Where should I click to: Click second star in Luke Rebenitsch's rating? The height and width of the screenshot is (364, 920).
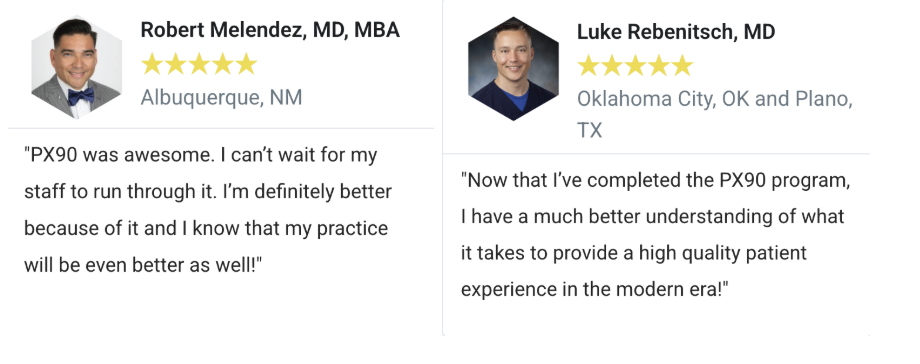pyautogui.click(x=612, y=66)
